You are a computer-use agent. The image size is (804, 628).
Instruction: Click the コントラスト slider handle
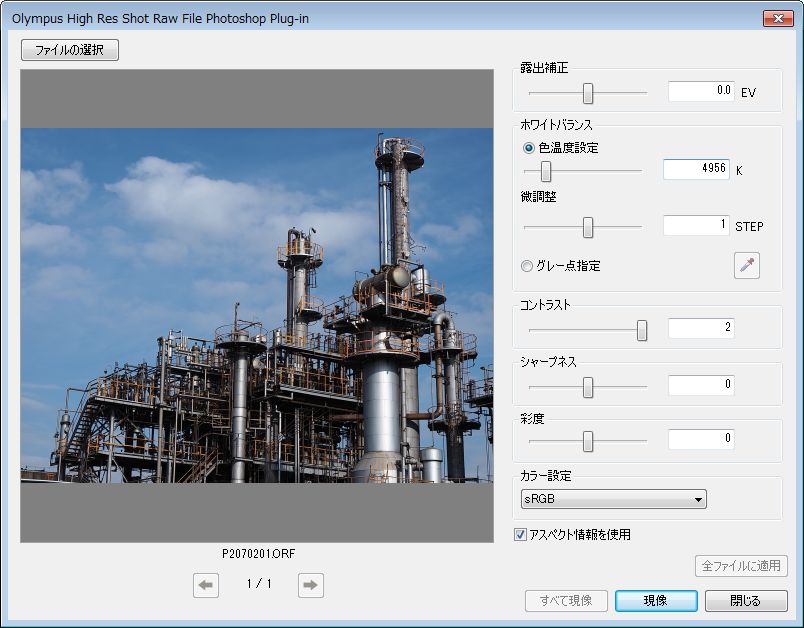[x=642, y=330]
